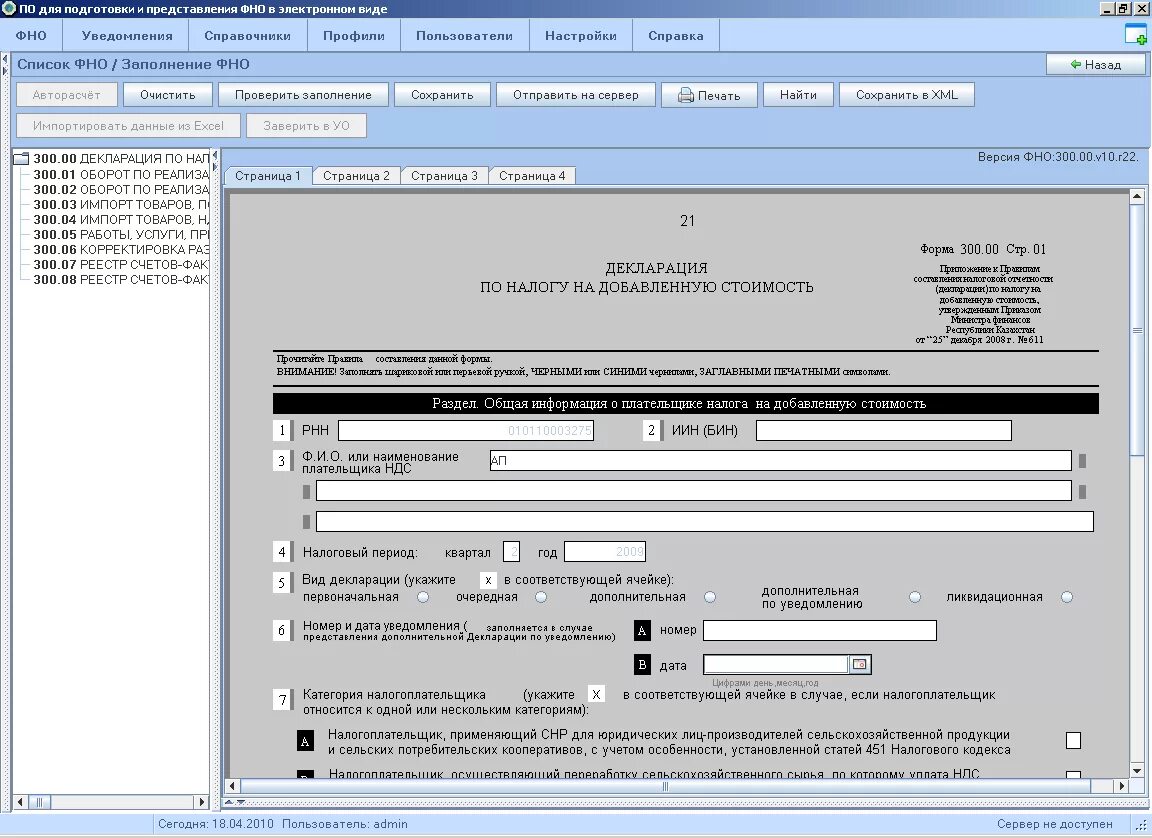
Task: Click Список ФНО / Заполнение ФНО breadcrumb
Action: pyautogui.click(x=133, y=64)
